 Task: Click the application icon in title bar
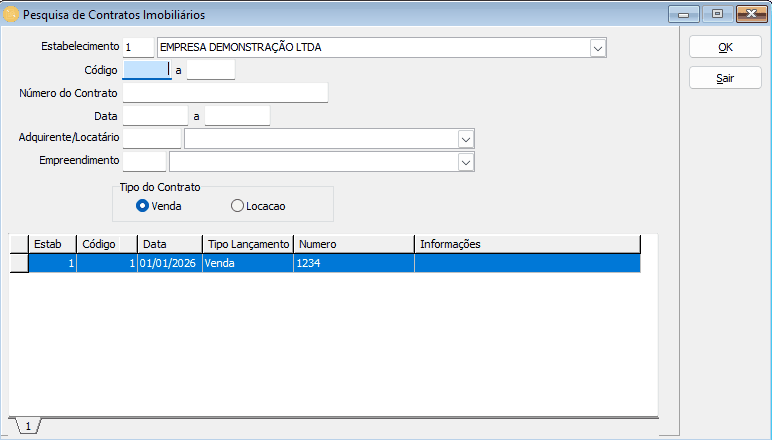click(11, 14)
